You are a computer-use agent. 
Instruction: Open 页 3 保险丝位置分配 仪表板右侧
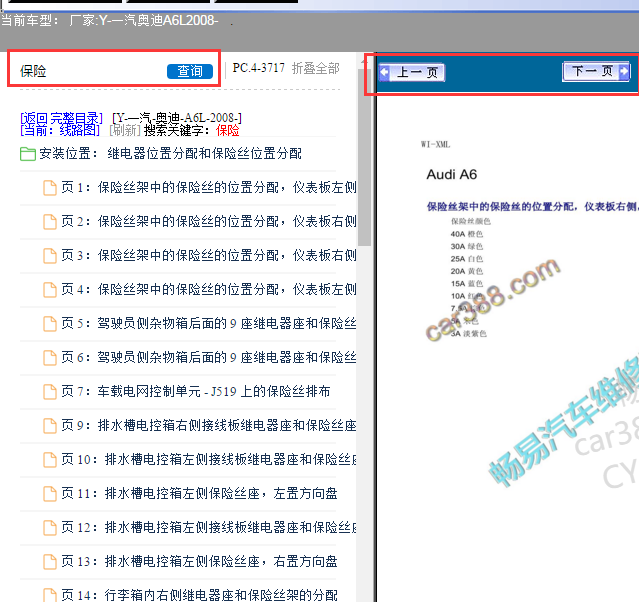tap(209, 256)
